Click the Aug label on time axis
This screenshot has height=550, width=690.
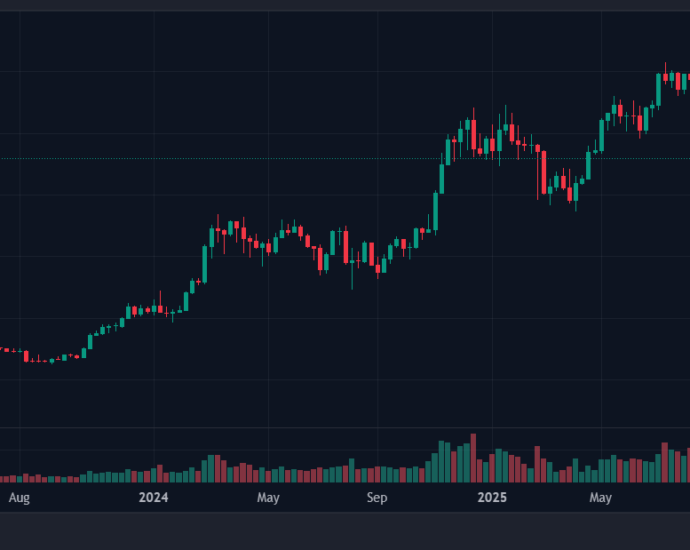click(x=19, y=497)
